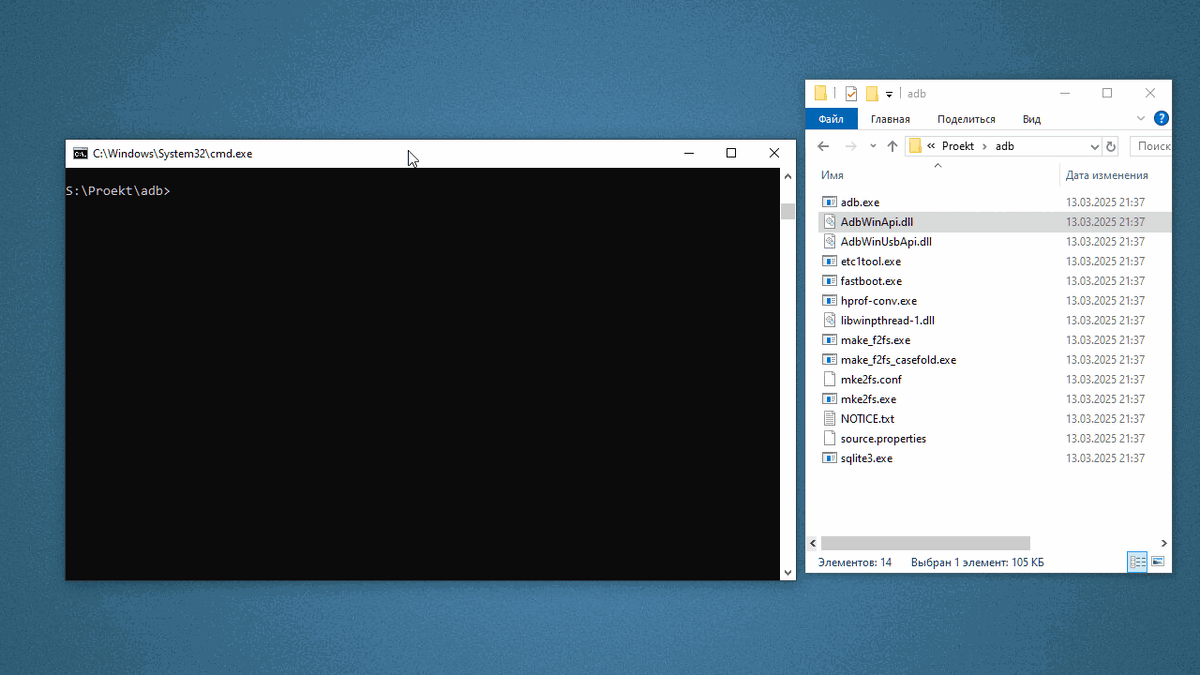Switch to details view using status bar icon
The image size is (1200, 675).
[x=1138, y=562]
